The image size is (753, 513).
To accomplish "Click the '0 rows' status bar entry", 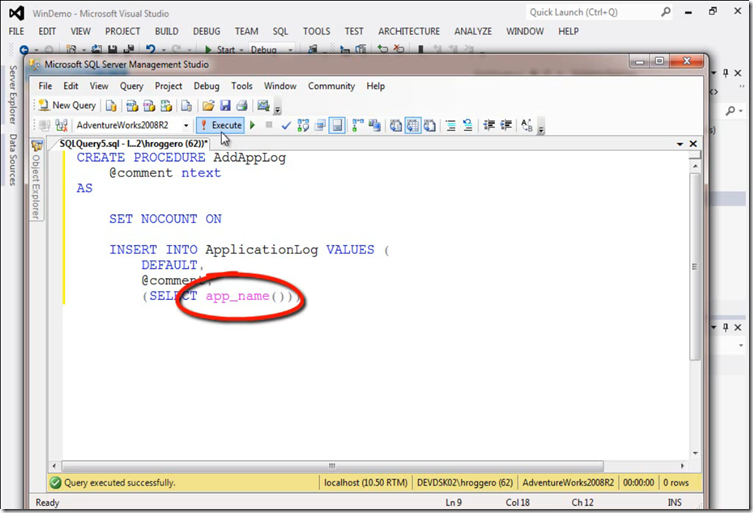I will tap(676, 483).
